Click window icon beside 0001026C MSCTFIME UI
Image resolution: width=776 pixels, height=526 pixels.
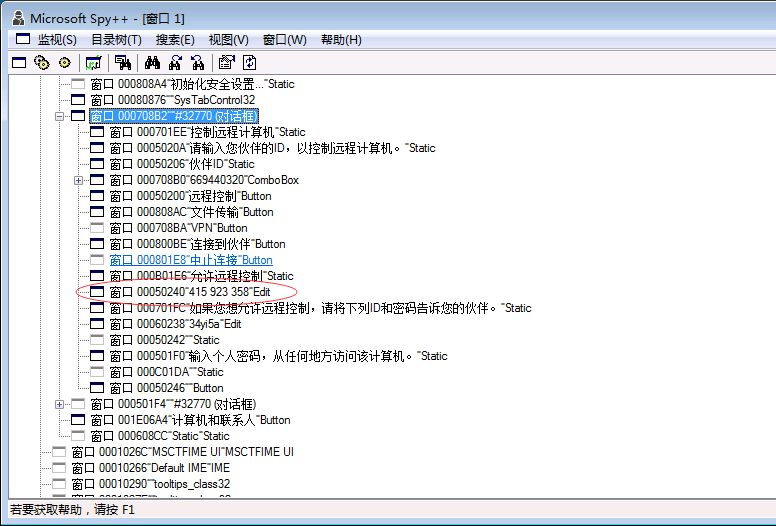59,452
